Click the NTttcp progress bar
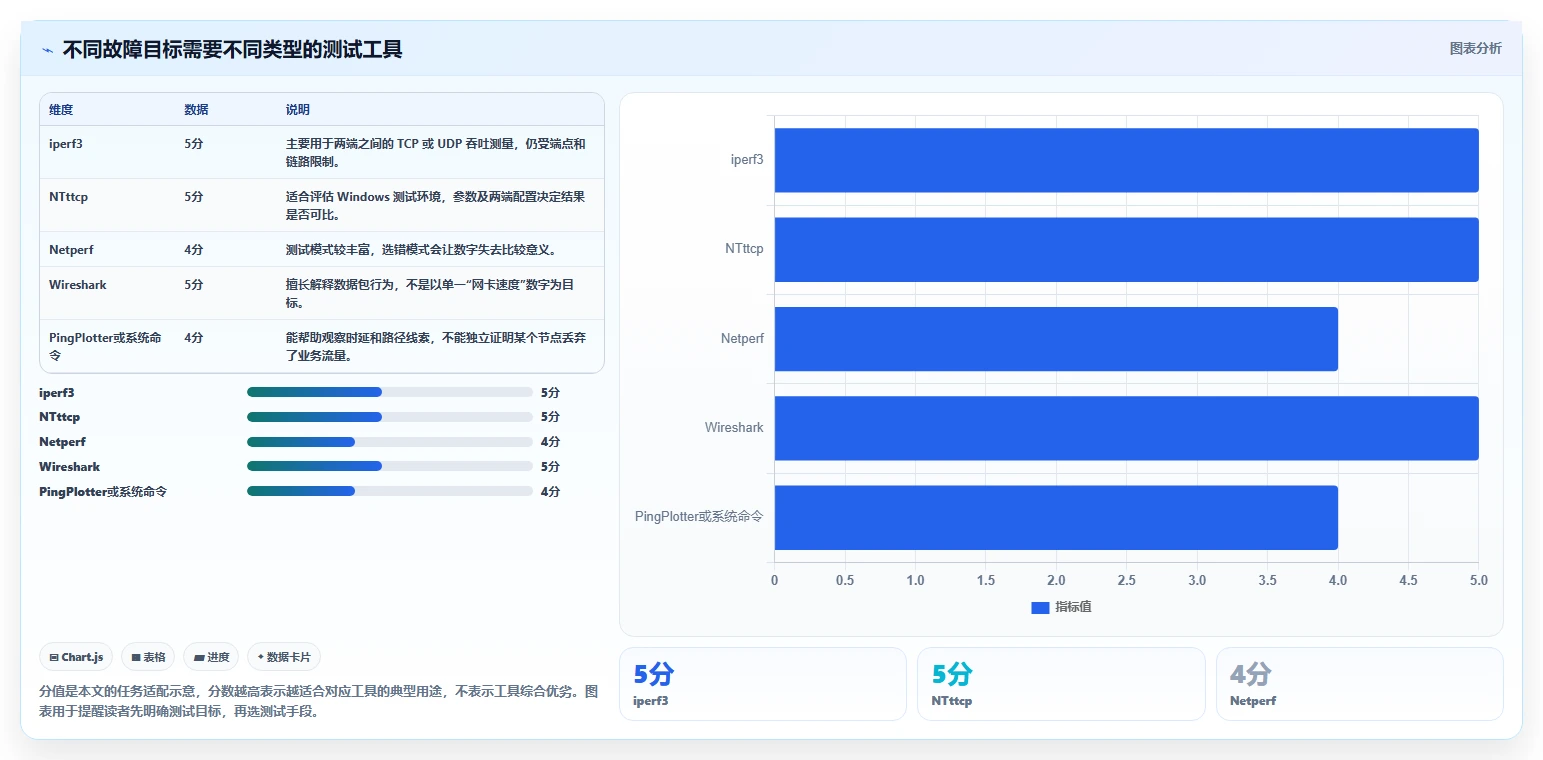The image size is (1543, 760). (x=389, y=417)
